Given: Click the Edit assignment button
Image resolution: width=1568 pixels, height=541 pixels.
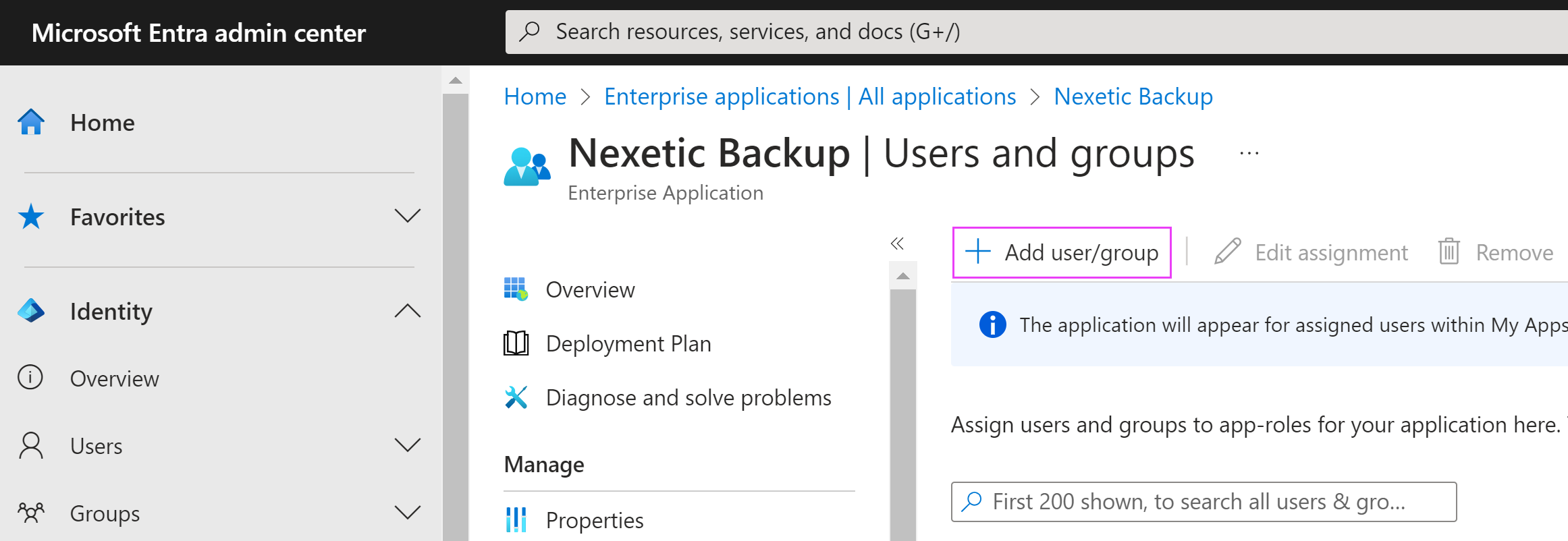Looking at the screenshot, I should tap(1311, 252).
